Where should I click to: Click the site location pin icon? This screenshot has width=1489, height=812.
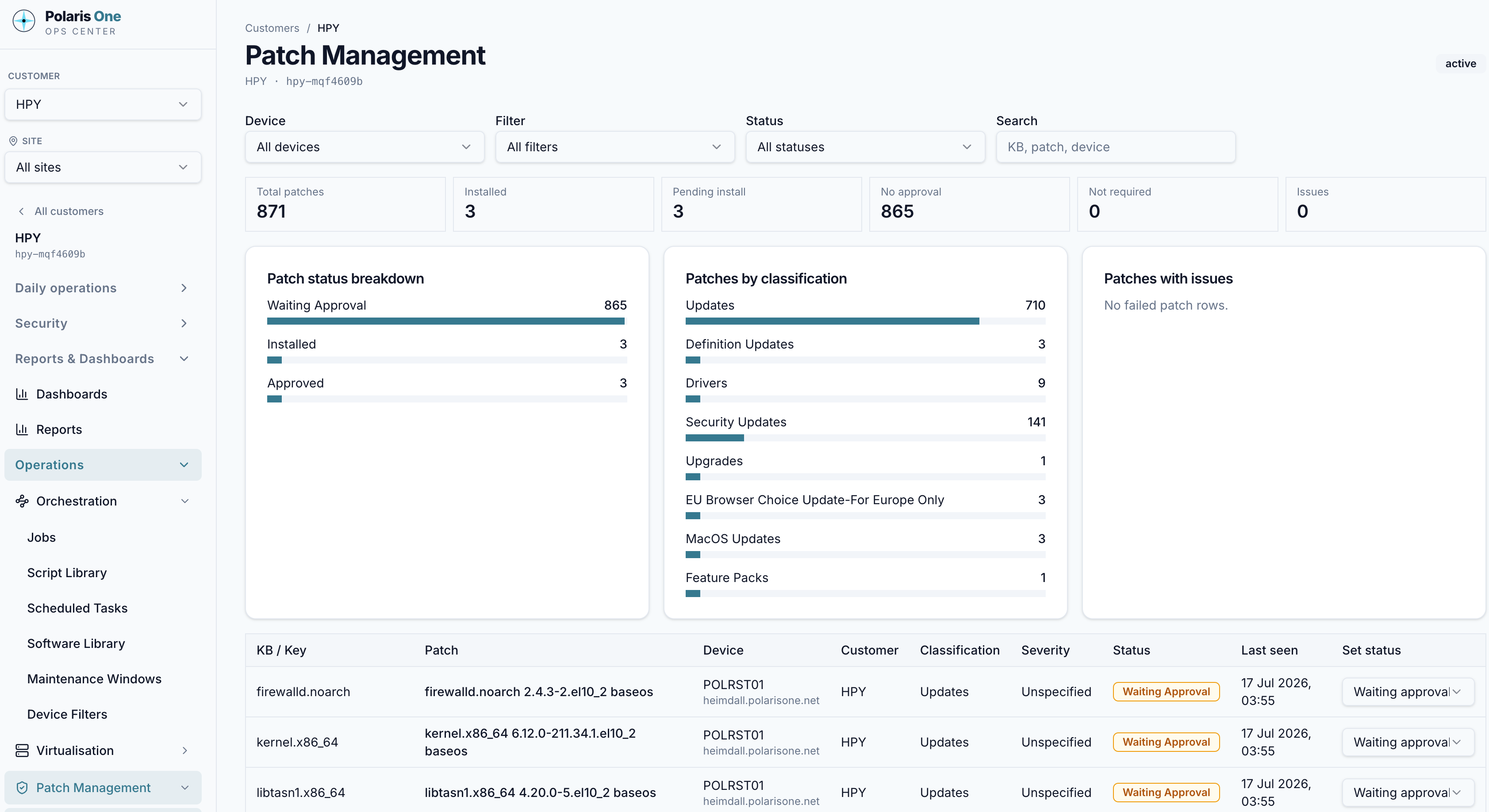pyautogui.click(x=13, y=141)
